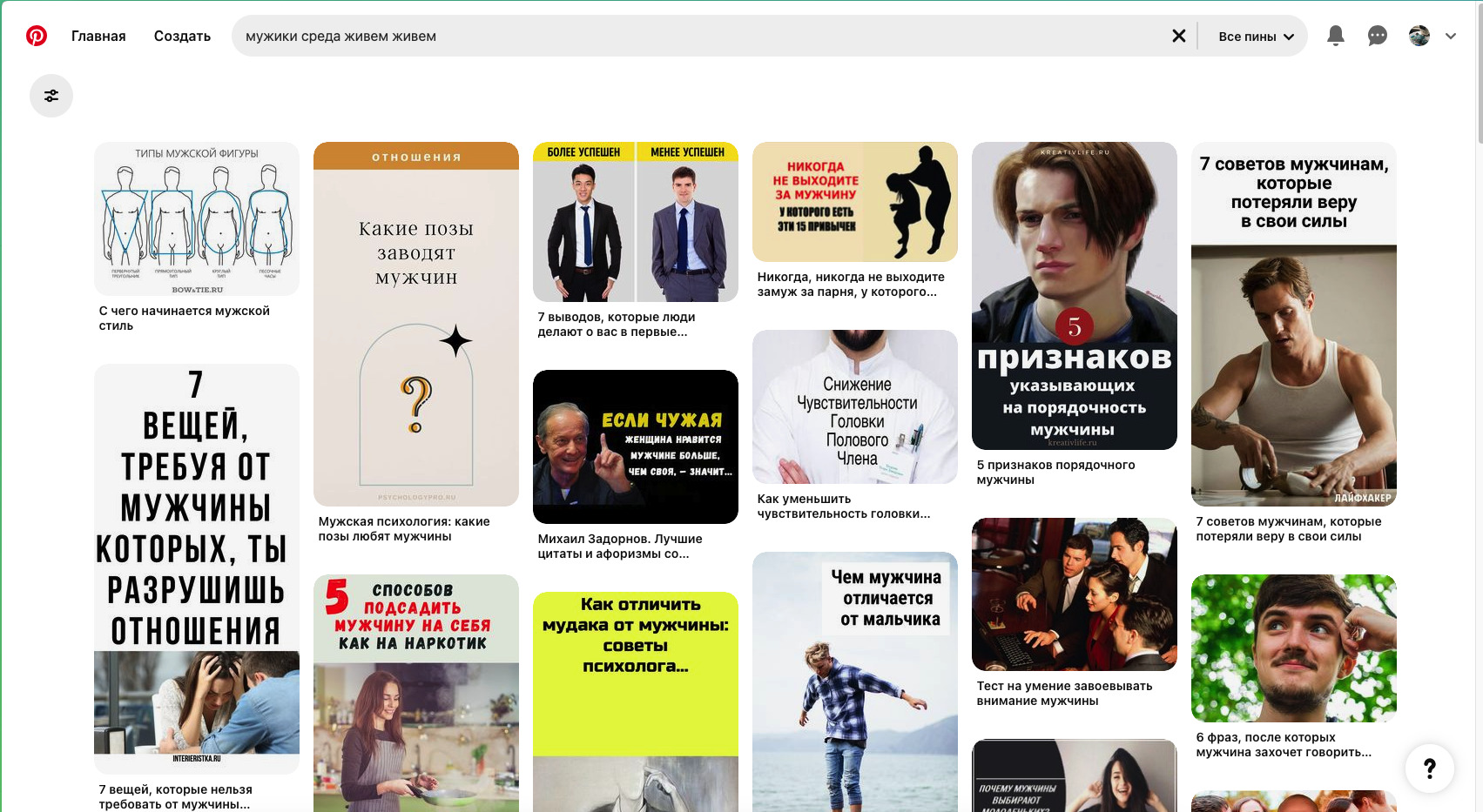1483x812 pixels.
Task: Open the yellow 'Как отличить' pin
Action: [x=636, y=701]
